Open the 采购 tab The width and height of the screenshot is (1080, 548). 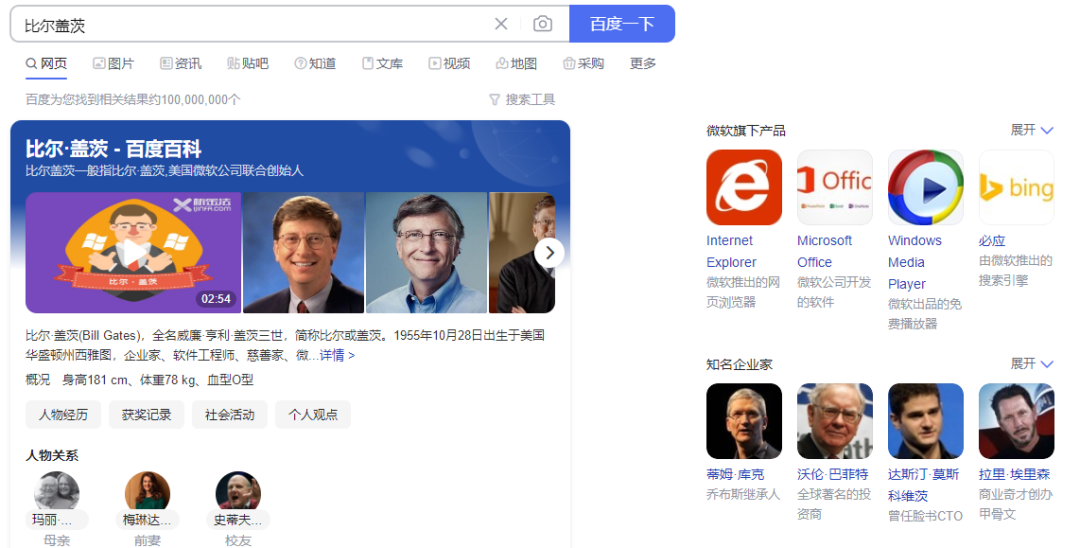tap(583, 63)
